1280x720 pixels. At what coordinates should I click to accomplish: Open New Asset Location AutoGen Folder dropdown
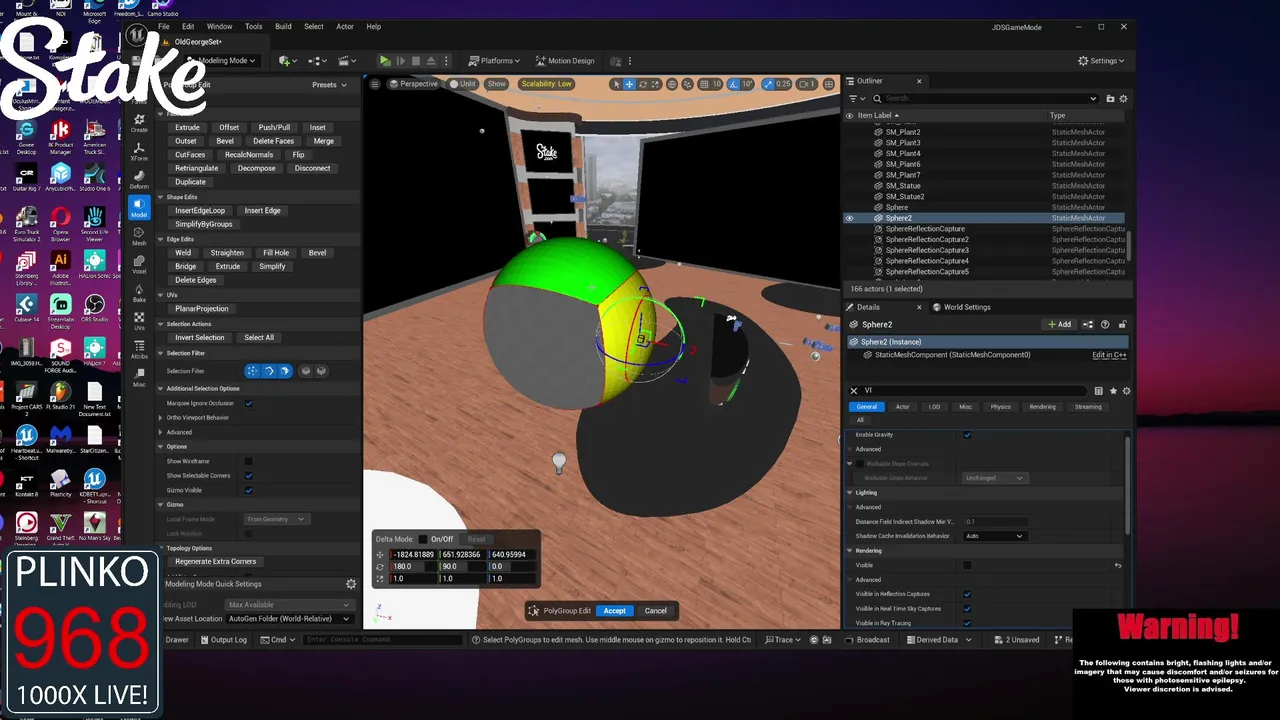289,619
